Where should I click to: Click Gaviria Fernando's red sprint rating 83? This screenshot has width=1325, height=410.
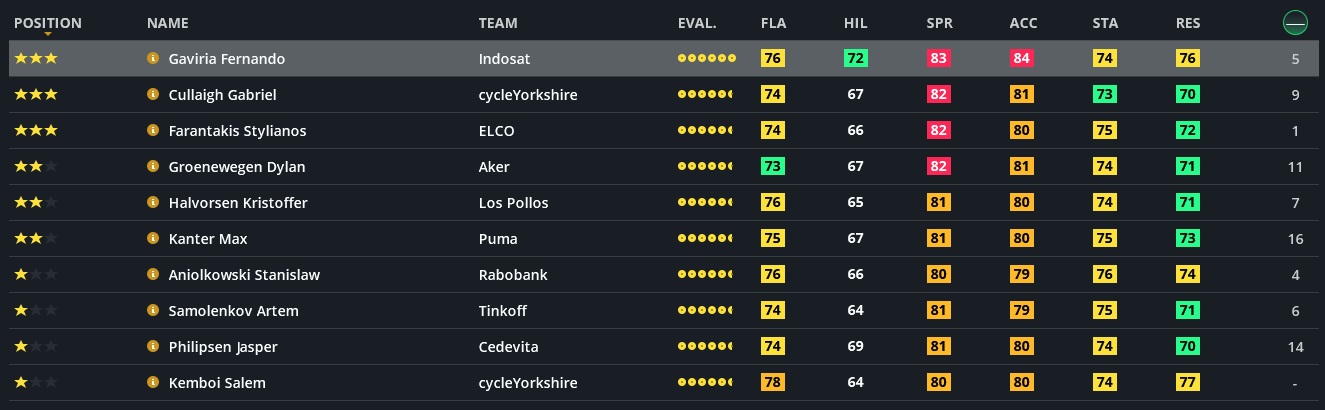pyautogui.click(x=938, y=59)
